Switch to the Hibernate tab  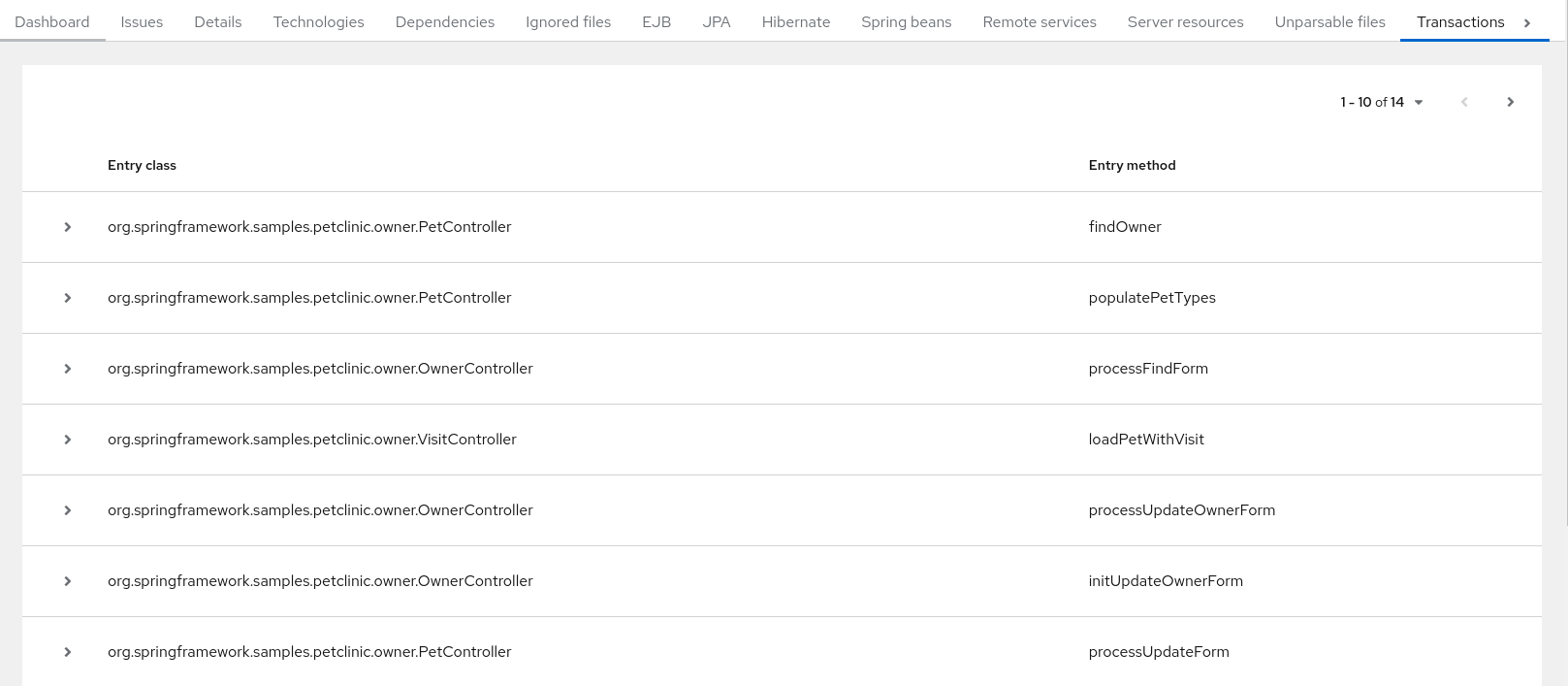[795, 21]
